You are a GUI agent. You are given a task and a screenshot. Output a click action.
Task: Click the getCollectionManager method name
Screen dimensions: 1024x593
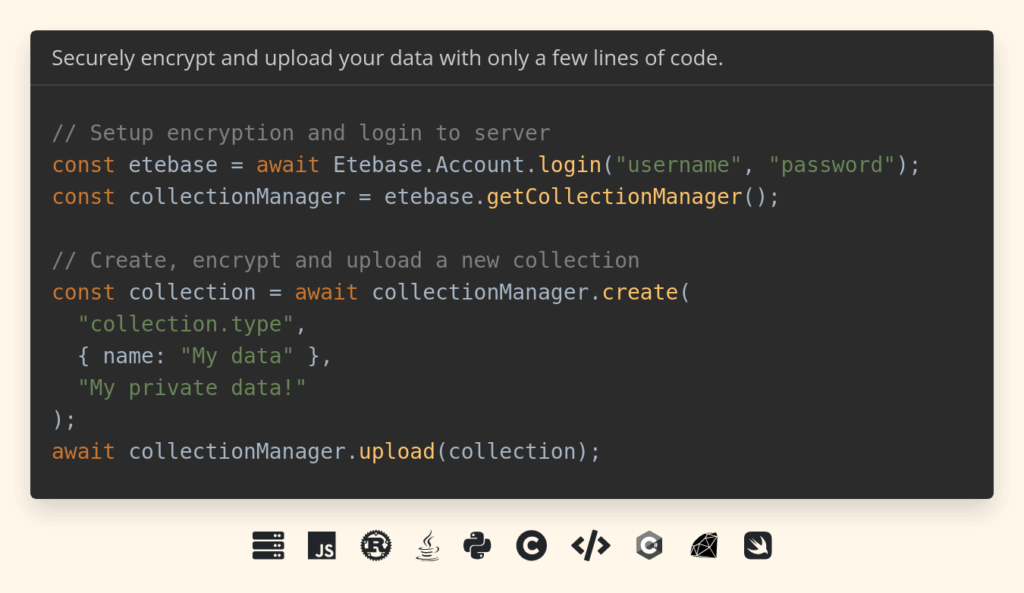pyautogui.click(x=614, y=197)
